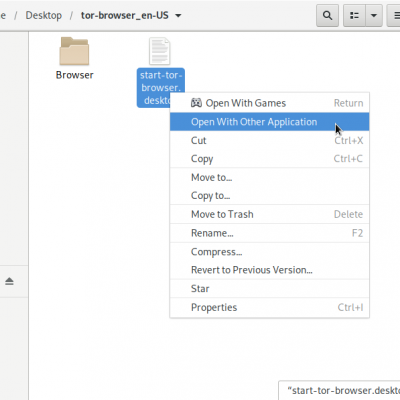
Task: Click the eject icon in the sidebar
Action: click(x=9, y=281)
